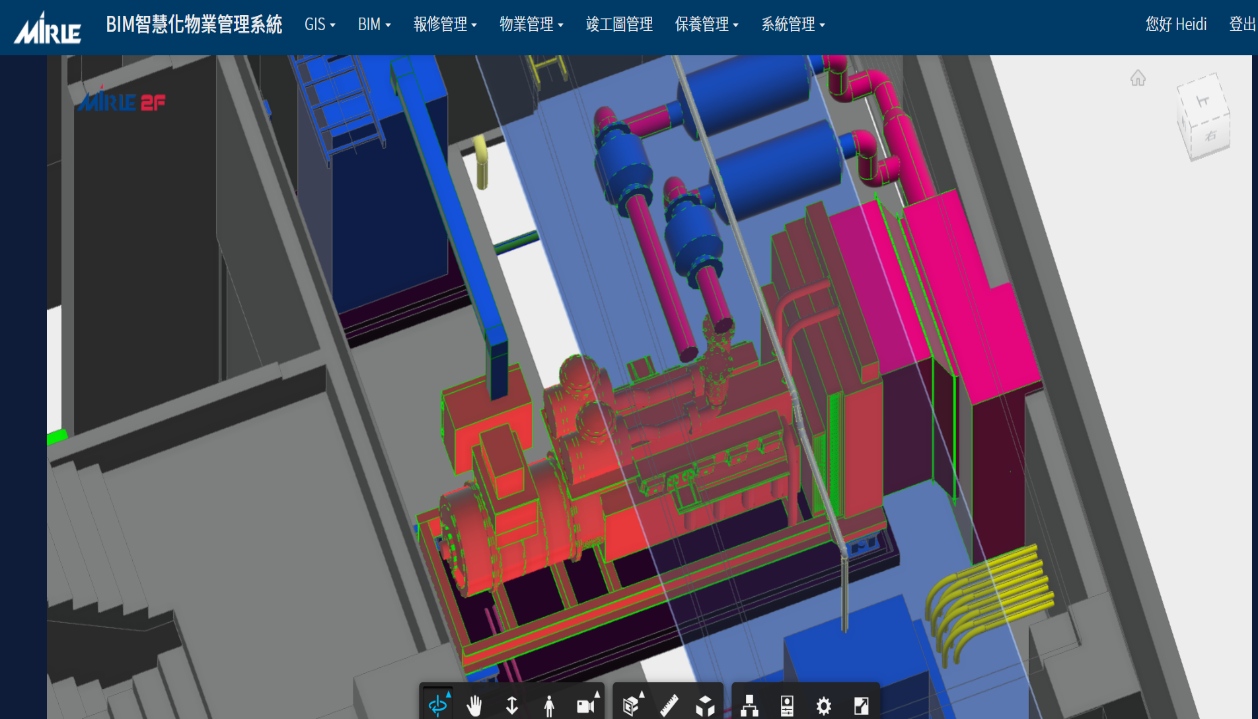Select the Pan tool
This screenshot has height=719, width=1258.
pos(475,706)
